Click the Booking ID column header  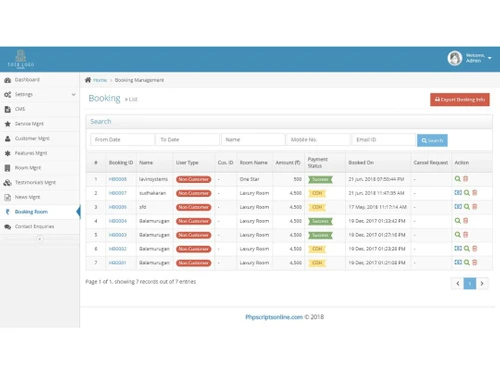pos(121,163)
